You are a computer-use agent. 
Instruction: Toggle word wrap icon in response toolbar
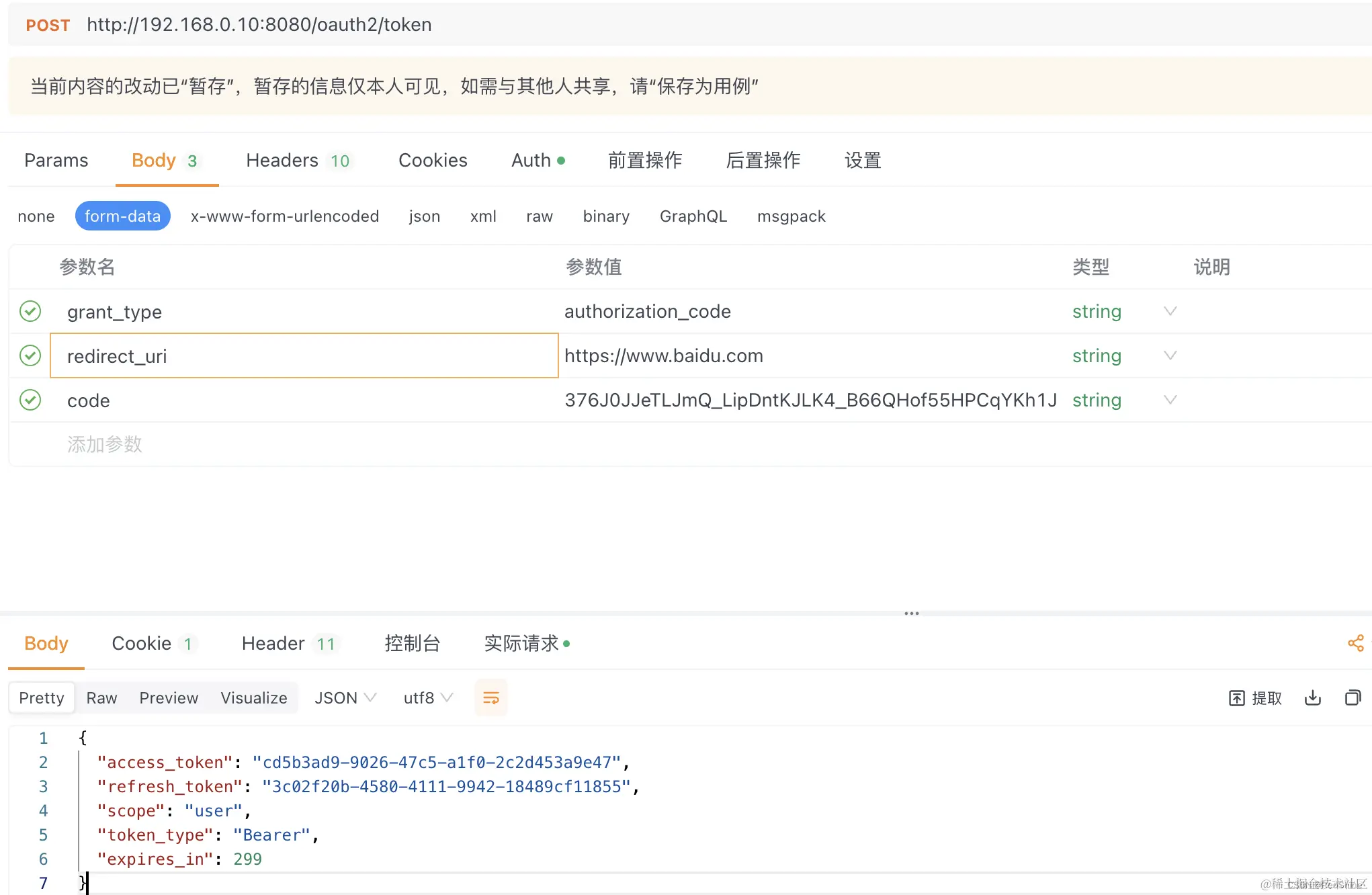[491, 697]
